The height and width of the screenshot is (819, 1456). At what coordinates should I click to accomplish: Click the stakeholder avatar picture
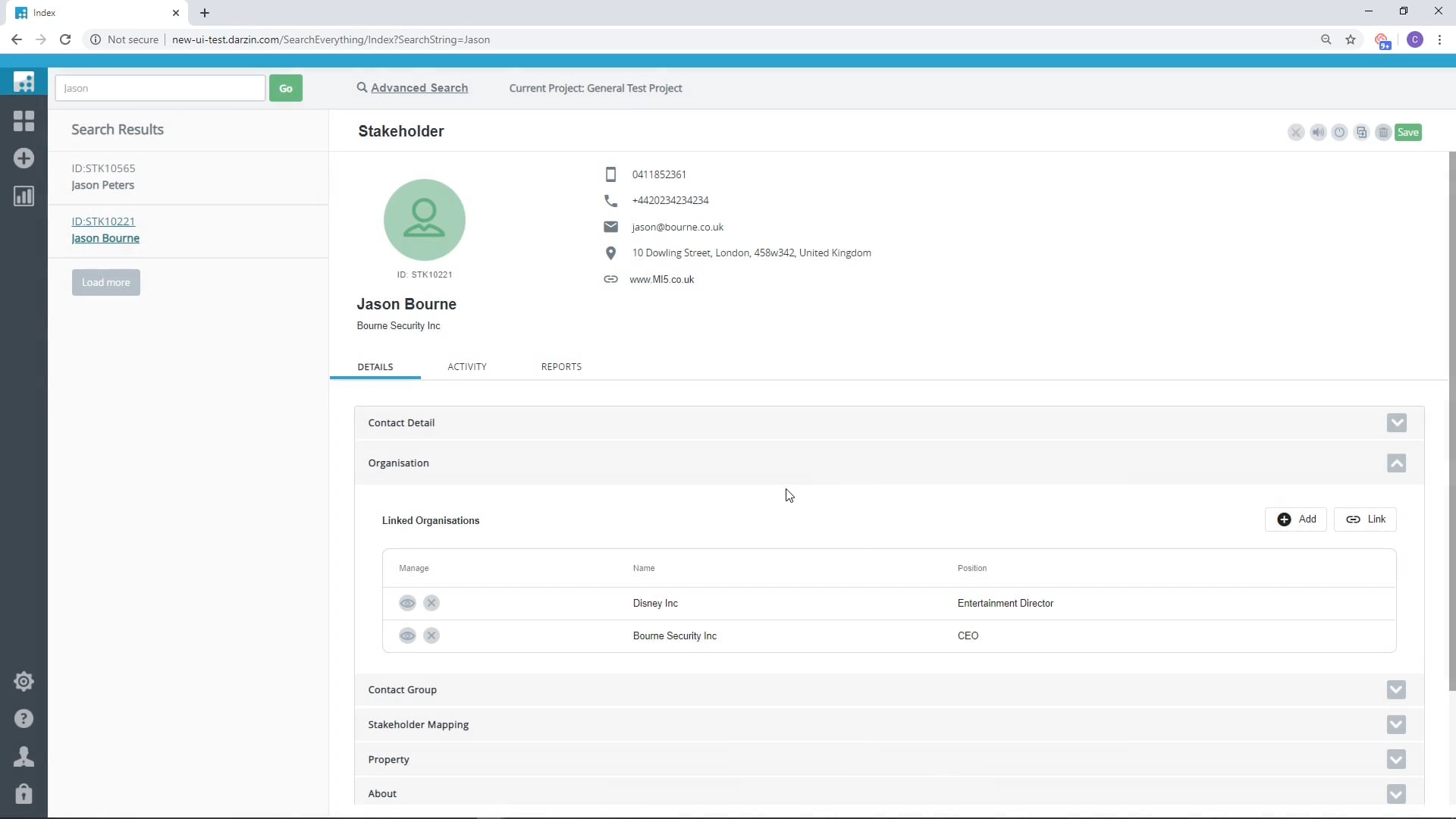click(424, 220)
